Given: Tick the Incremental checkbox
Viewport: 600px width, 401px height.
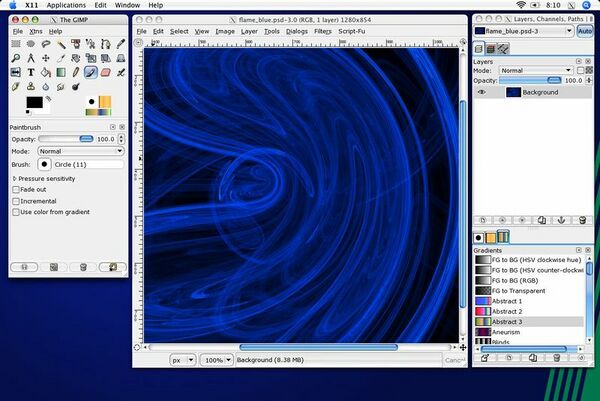Looking at the screenshot, I should [x=16, y=201].
